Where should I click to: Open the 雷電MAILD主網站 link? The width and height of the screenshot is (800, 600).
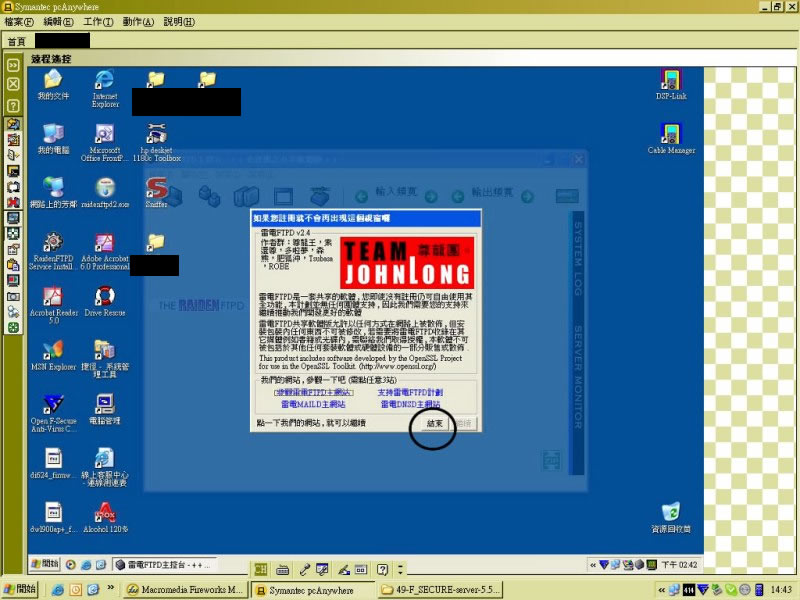point(313,404)
